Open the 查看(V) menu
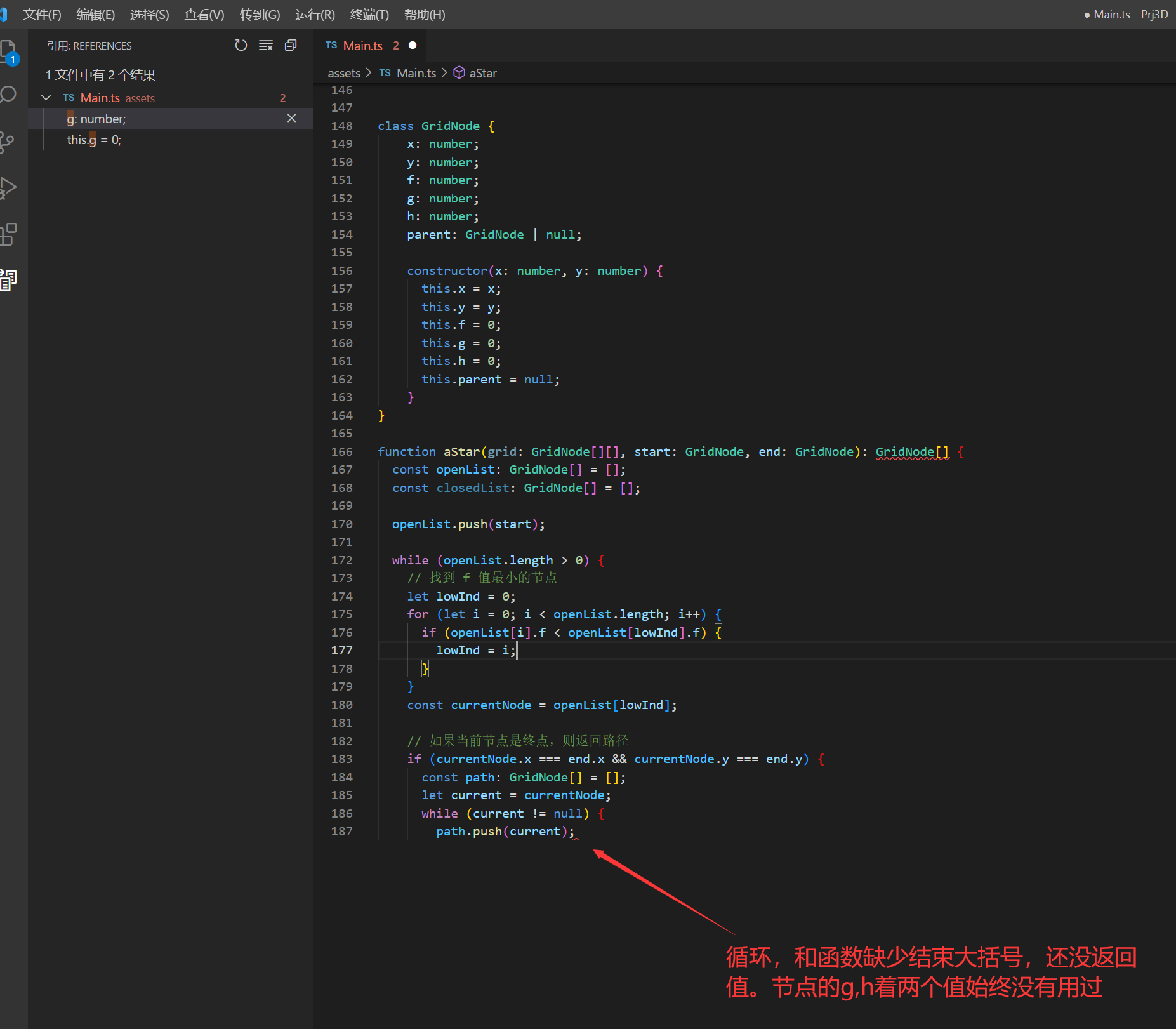 click(204, 14)
